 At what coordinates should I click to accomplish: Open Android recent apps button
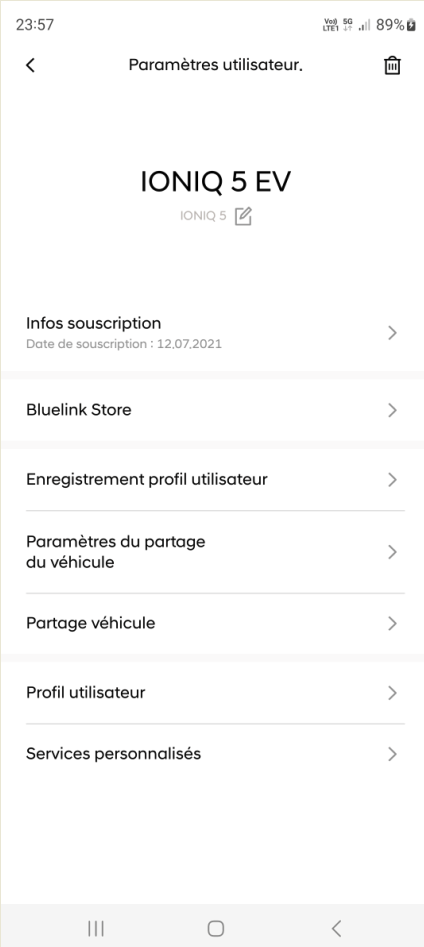[95, 928]
